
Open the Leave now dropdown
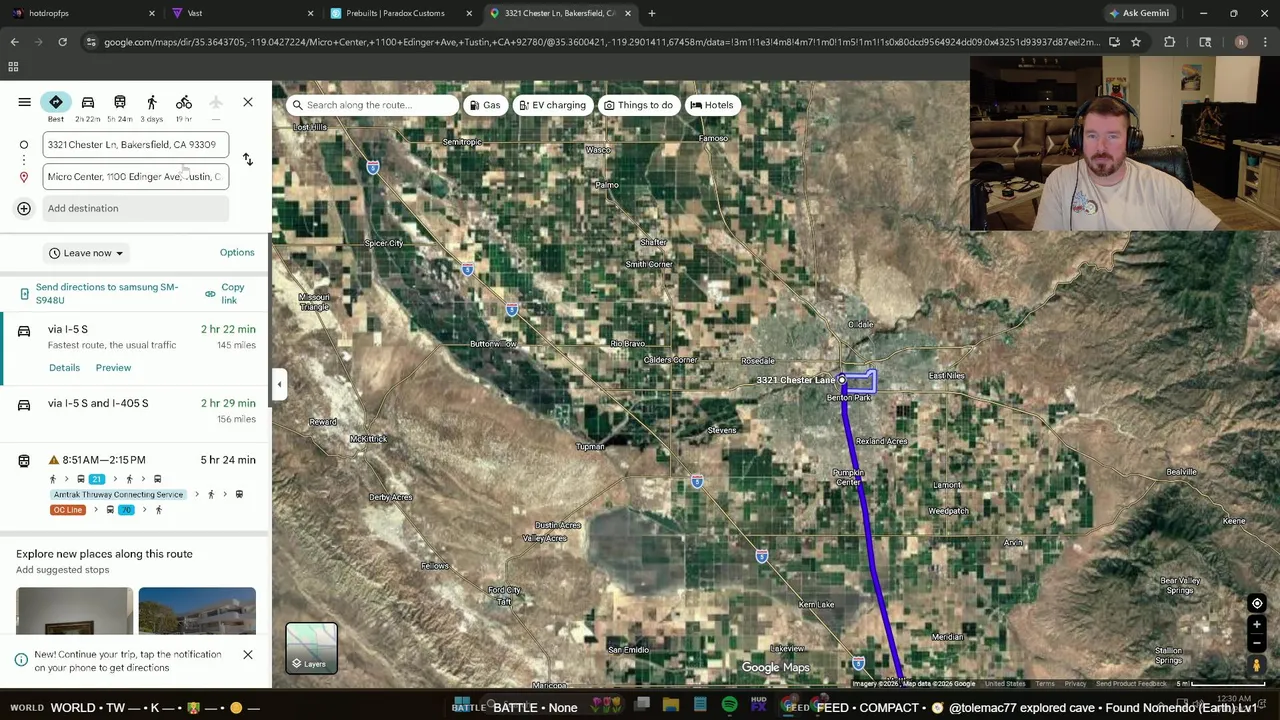click(x=86, y=253)
